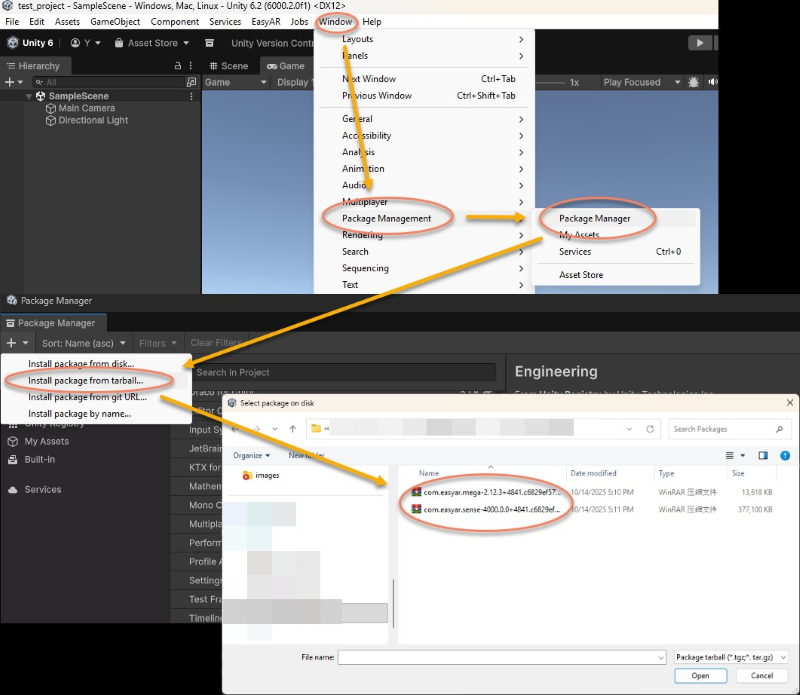Open Services in Package Manager sidebar

(x=42, y=489)
